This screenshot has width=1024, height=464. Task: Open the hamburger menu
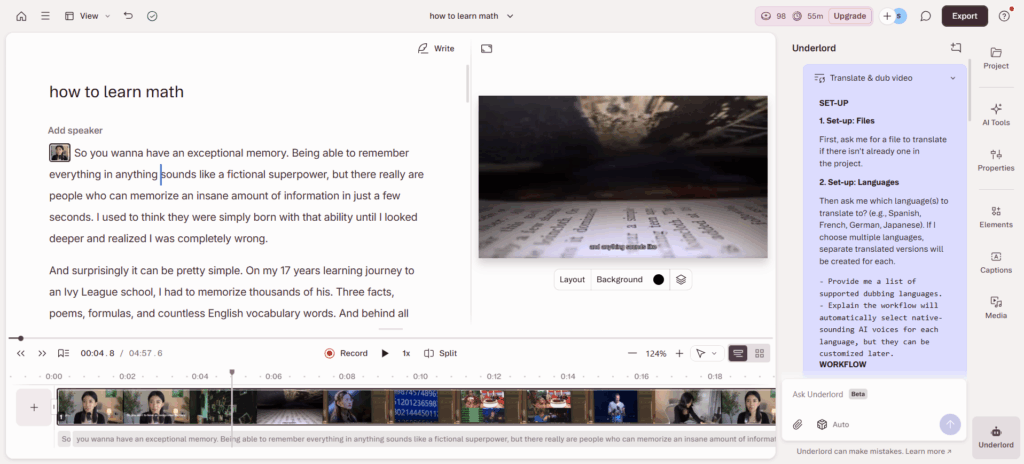click(45, 16)
